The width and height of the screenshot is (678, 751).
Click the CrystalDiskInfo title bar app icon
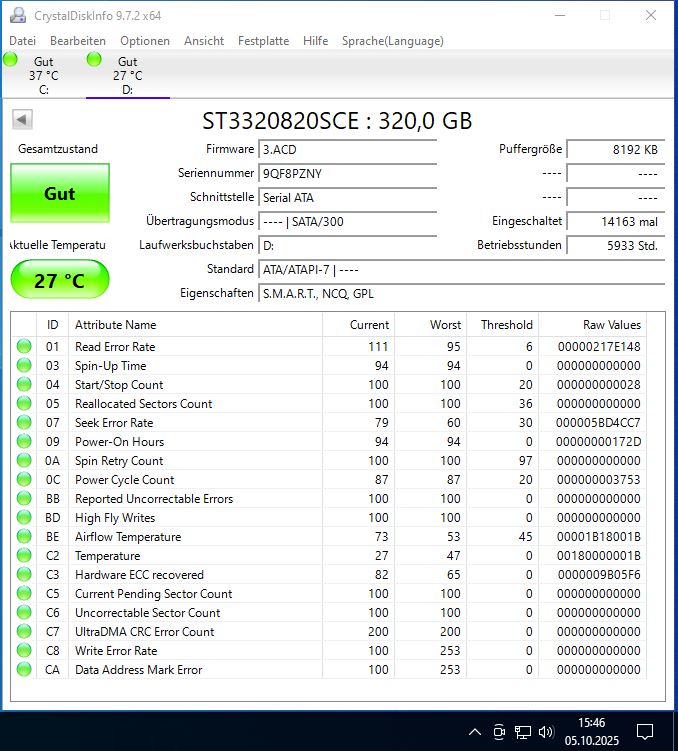point(18,15)
